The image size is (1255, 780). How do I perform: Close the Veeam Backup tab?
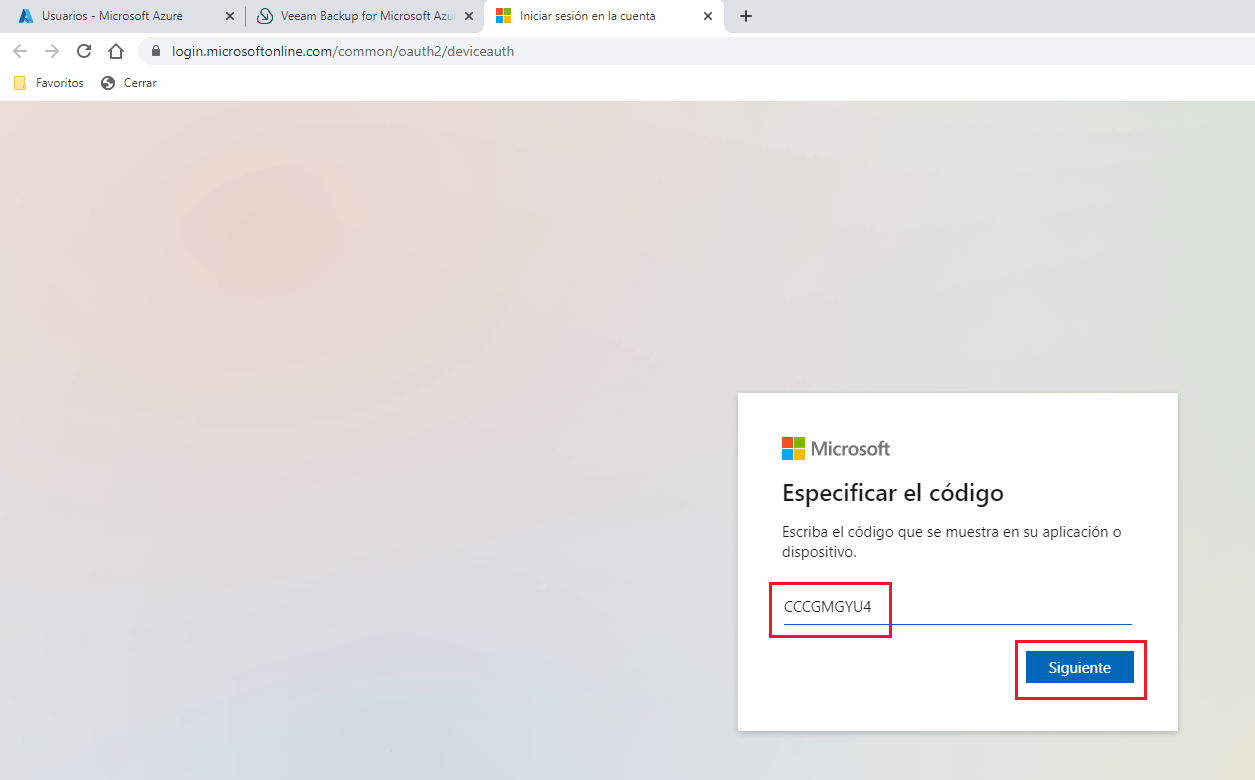pyautogui.click(x=469, y=16)
